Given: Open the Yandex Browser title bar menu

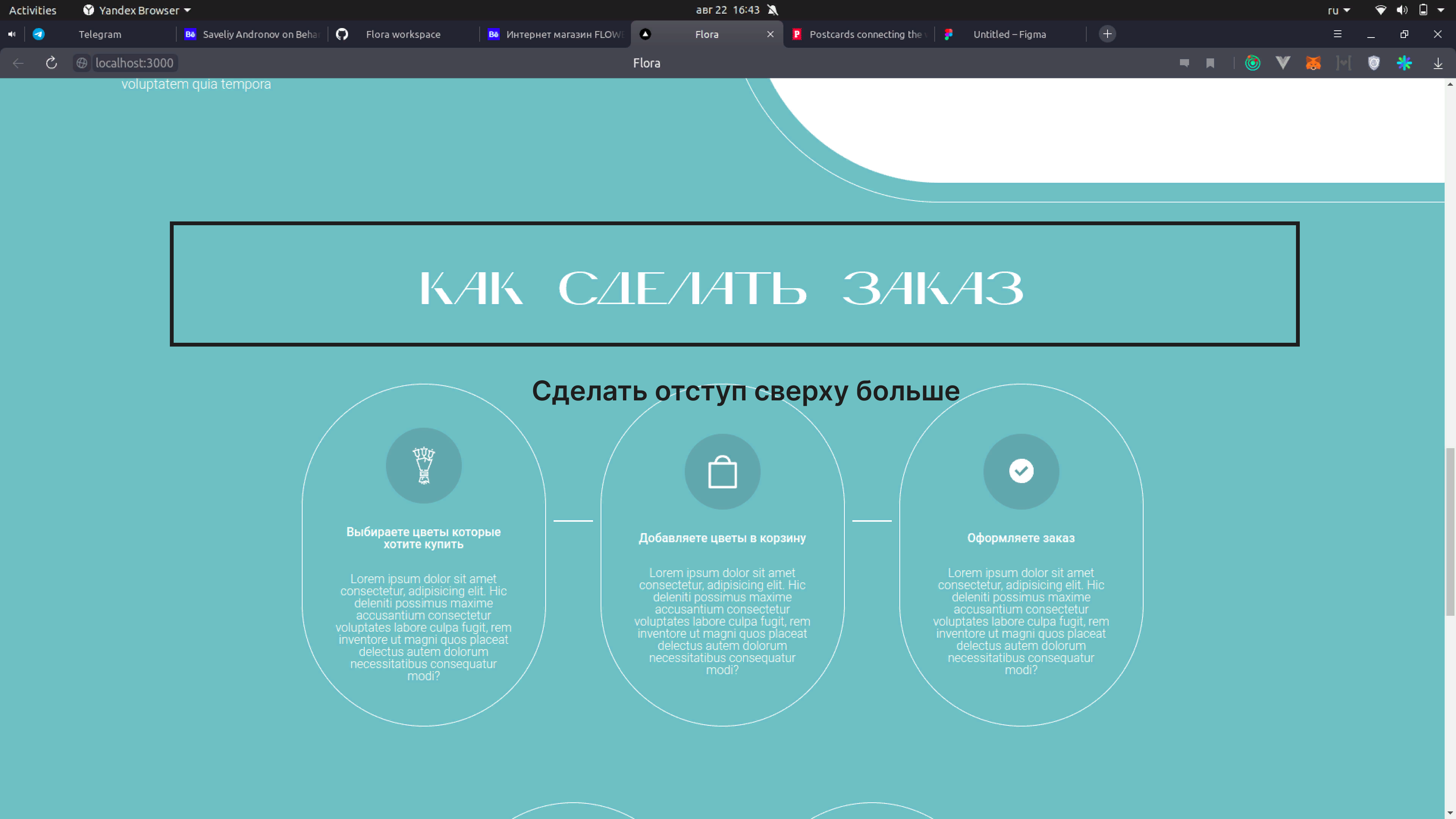Looking at the screenshot, I should [136, 9].
